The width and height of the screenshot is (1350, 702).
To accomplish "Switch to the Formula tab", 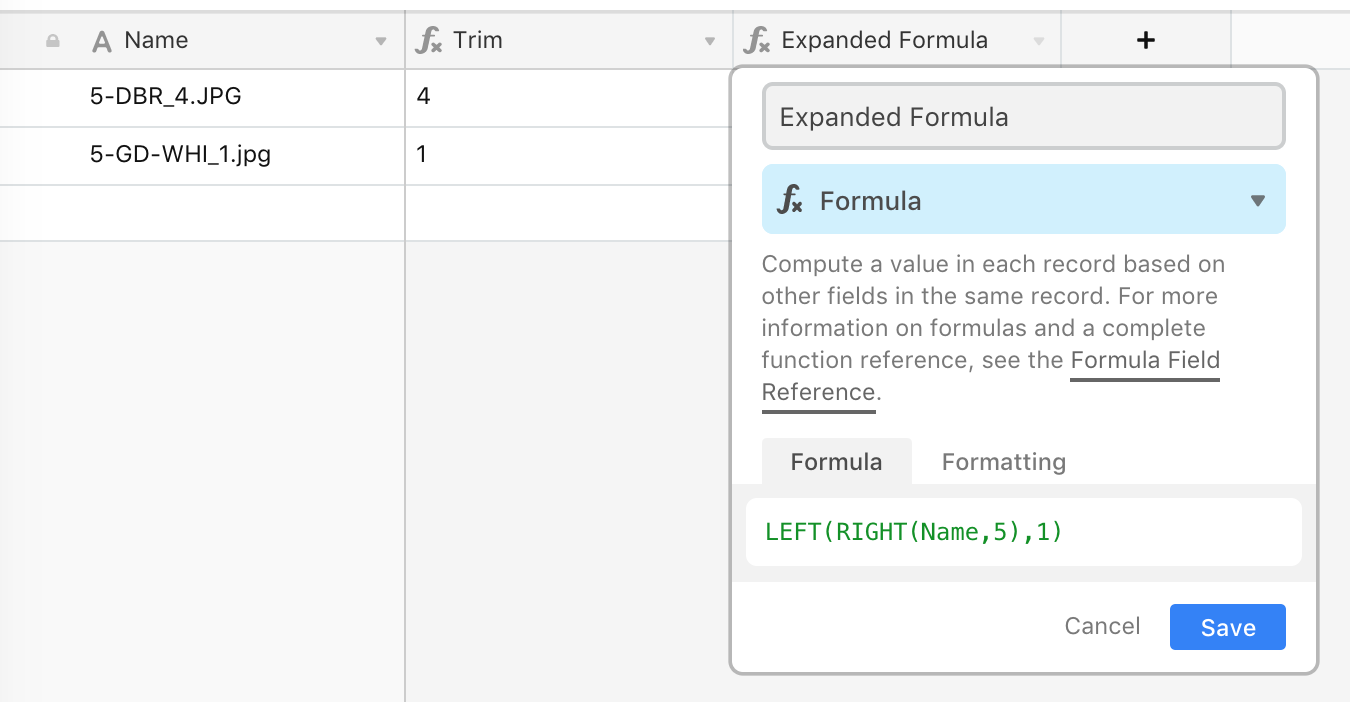I will pos(836,462).
